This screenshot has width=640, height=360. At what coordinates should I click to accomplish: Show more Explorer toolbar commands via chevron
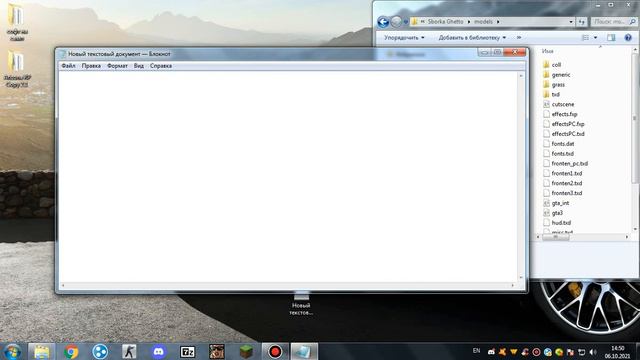[x=519, y=38]
